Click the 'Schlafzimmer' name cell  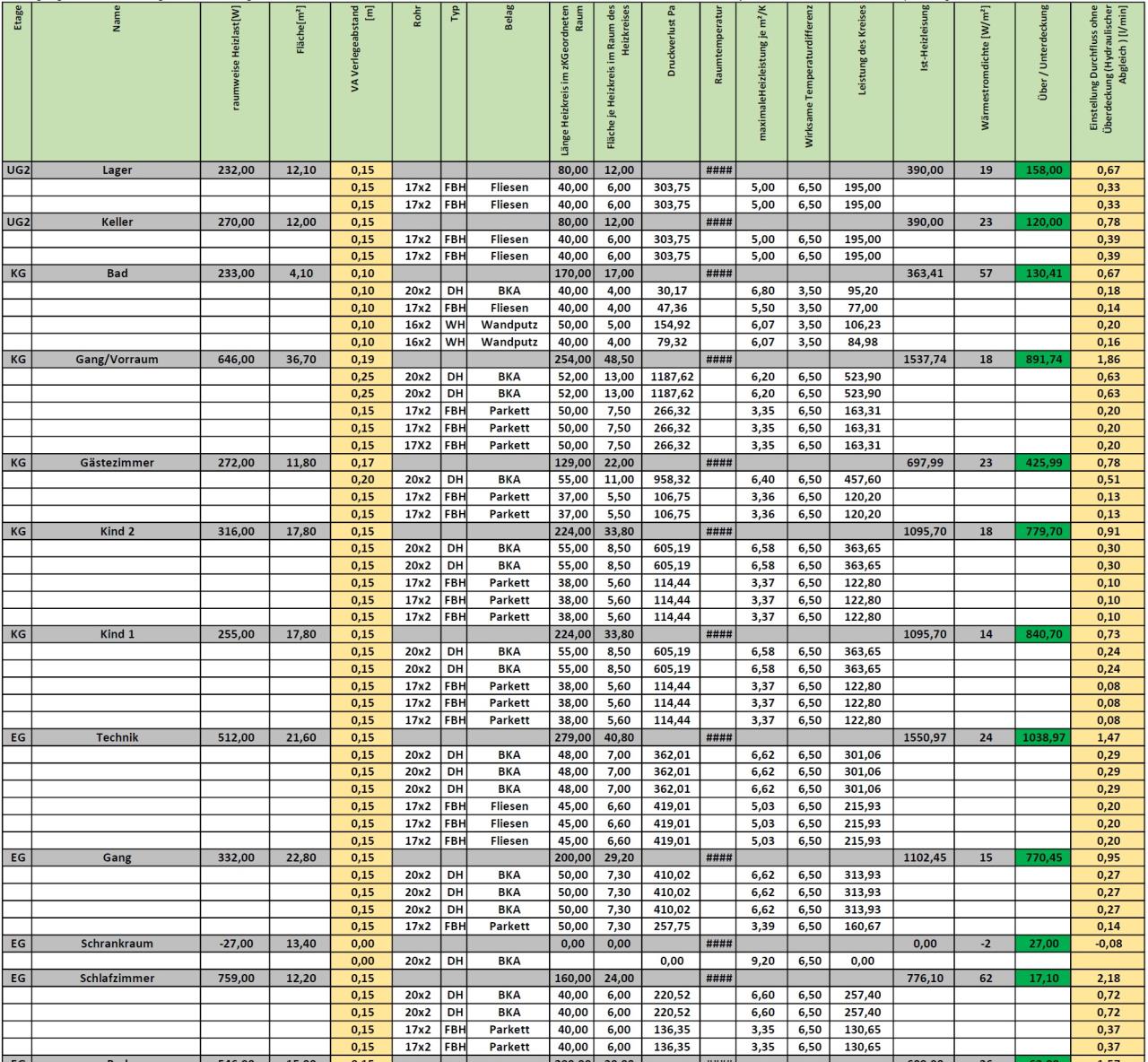click(x=117, y=979)
